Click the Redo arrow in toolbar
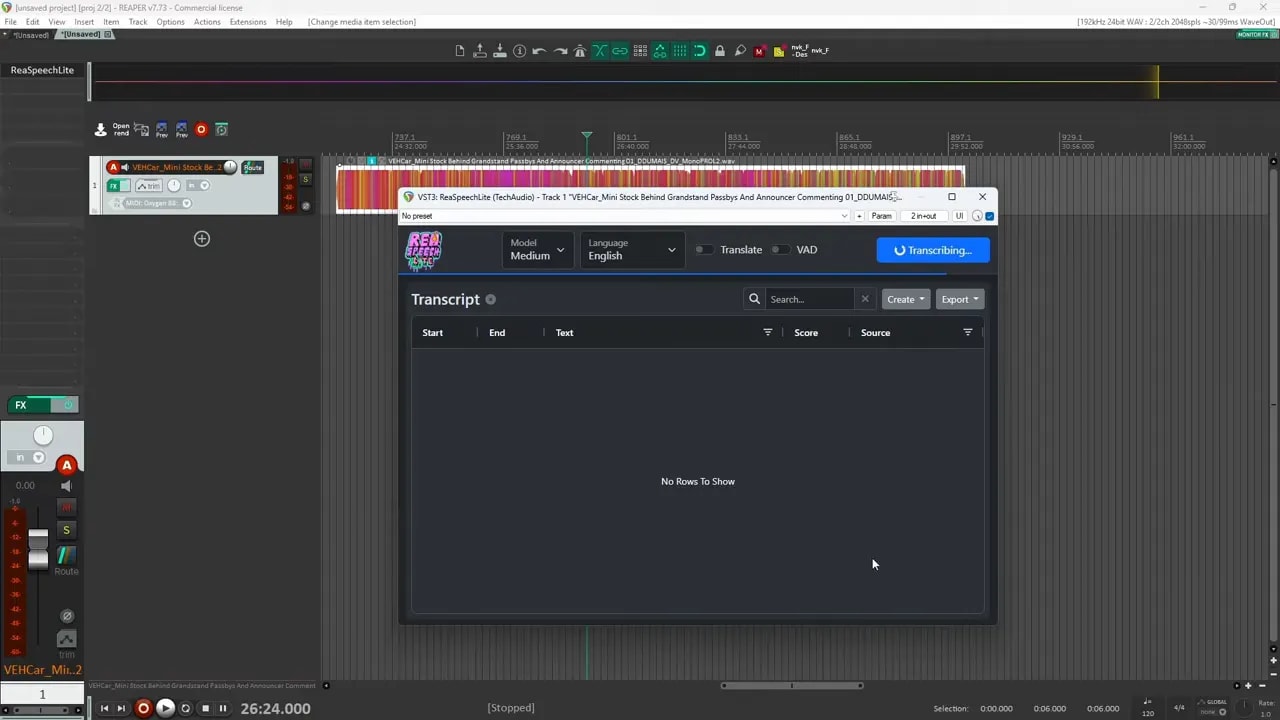The height and width of the screenshot is (720, 1280). (560, 51)
